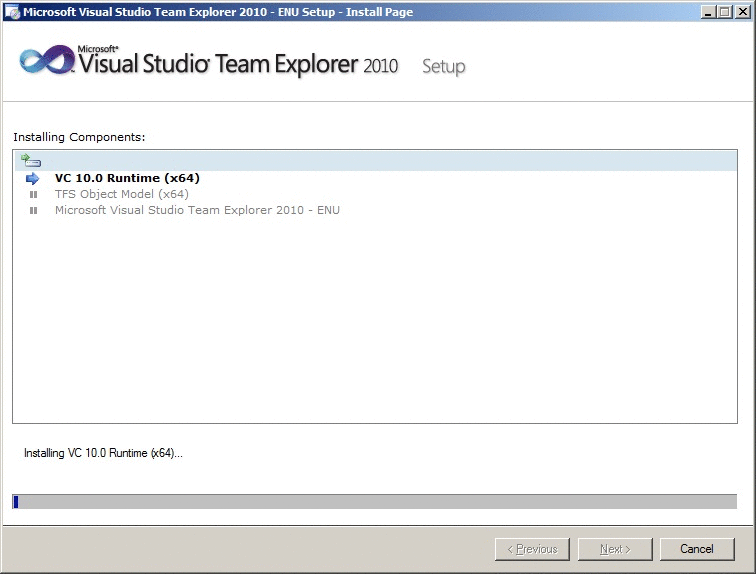Viewport: 756px width, 574px height.
Task: Click the disabled Next button
Action: (x=615, y=549)
